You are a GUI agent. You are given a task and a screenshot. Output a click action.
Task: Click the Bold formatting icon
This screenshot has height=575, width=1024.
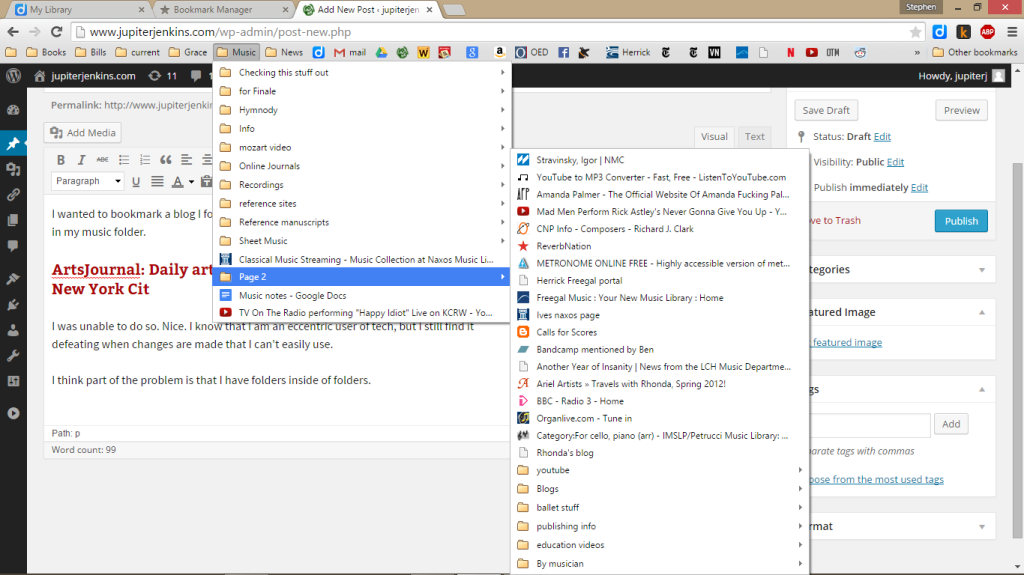tap(61, 160)
